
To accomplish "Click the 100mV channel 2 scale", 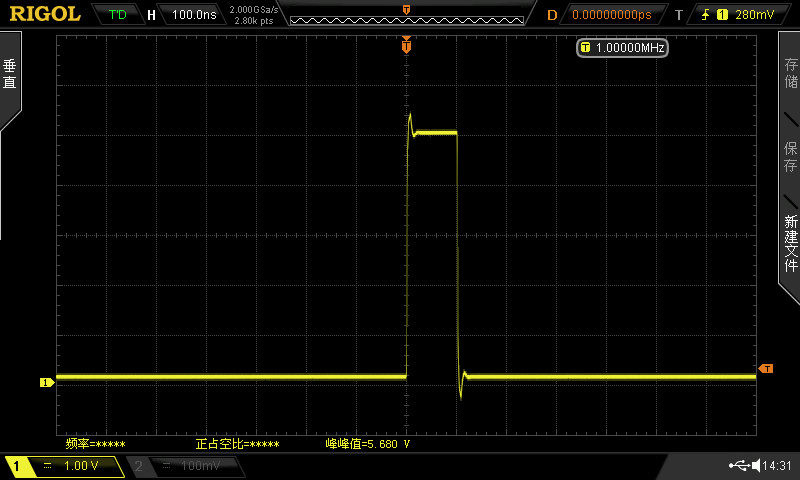I will coord(201,465).
